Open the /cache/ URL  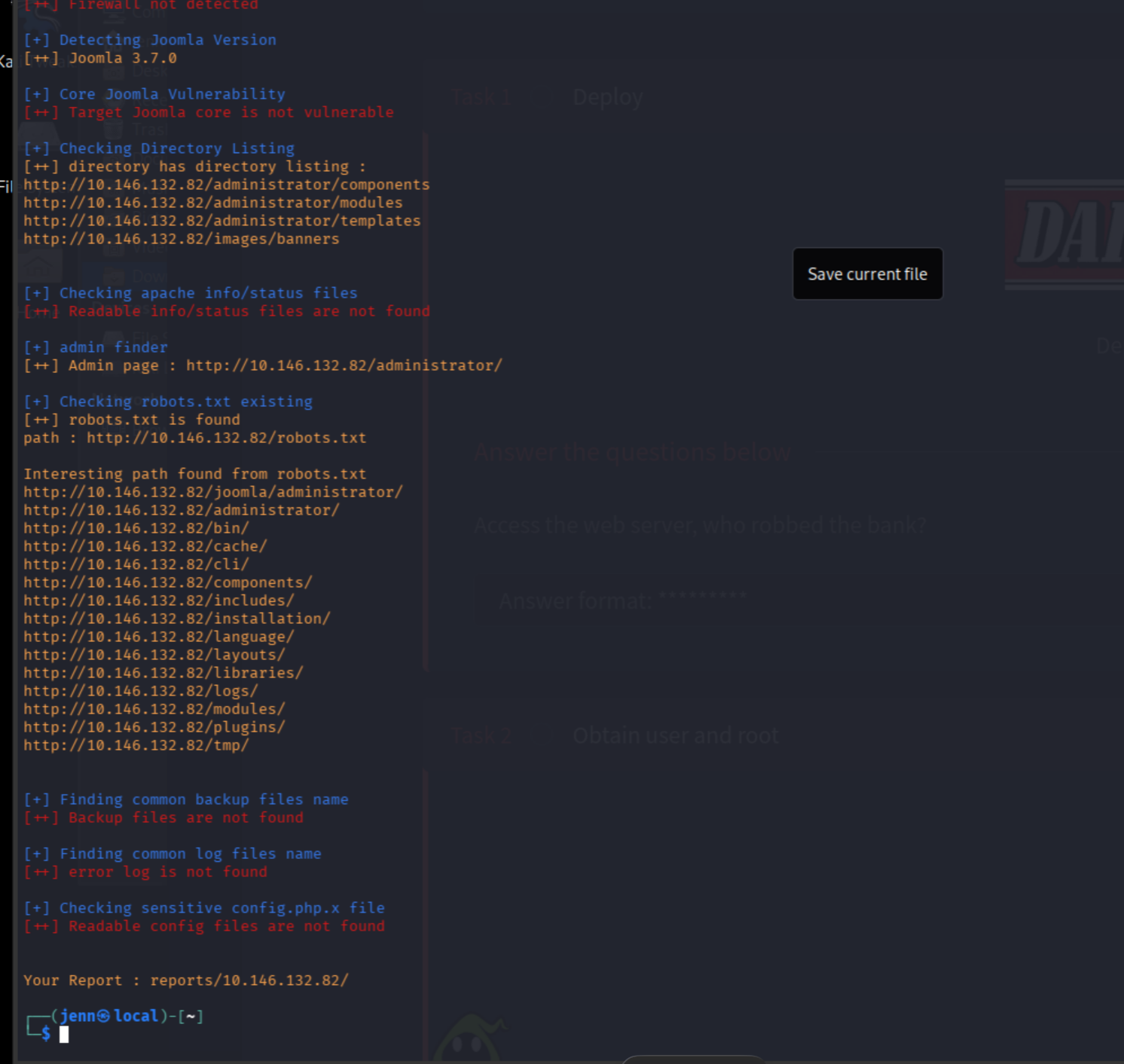(x=145, y=546)
